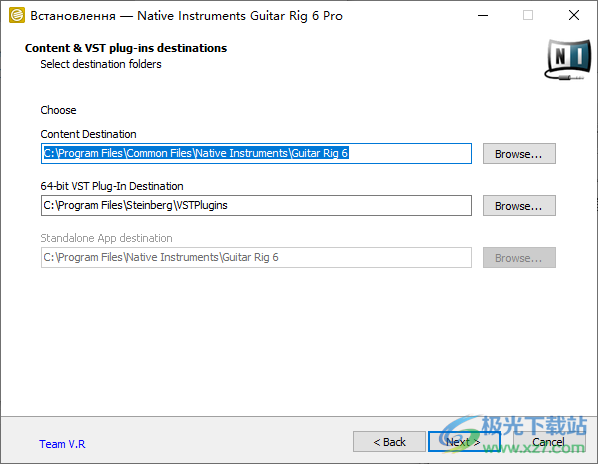This screenshot has height=464, width=598.
Task: Click the 64-bit VST Plug-In Destination label
Action: [x=112, y=186]
